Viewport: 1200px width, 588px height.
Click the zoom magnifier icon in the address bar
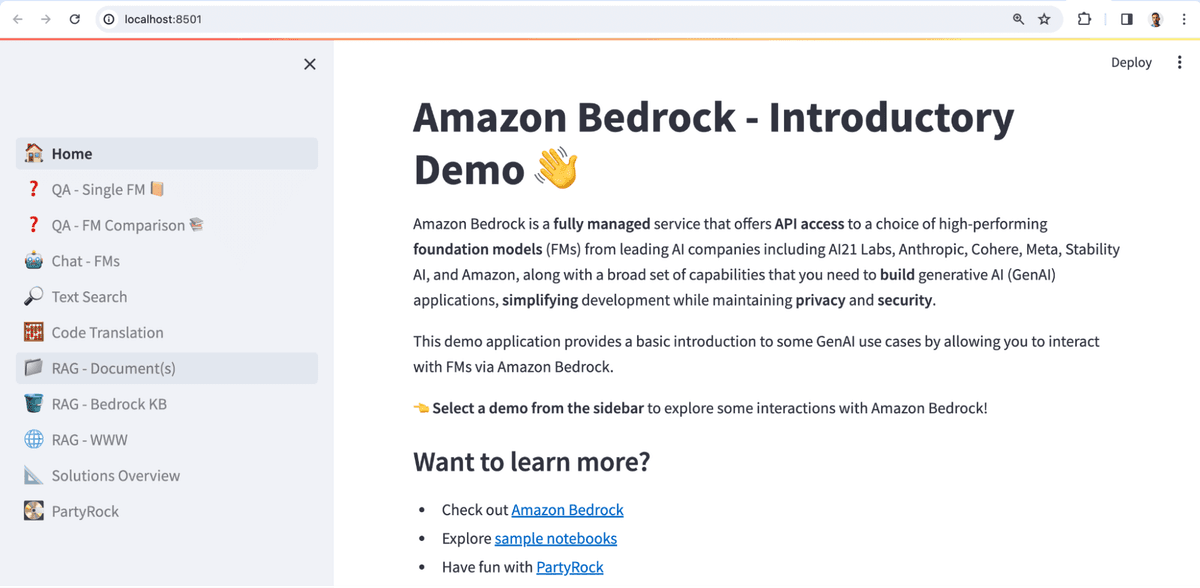[1016, 18]
